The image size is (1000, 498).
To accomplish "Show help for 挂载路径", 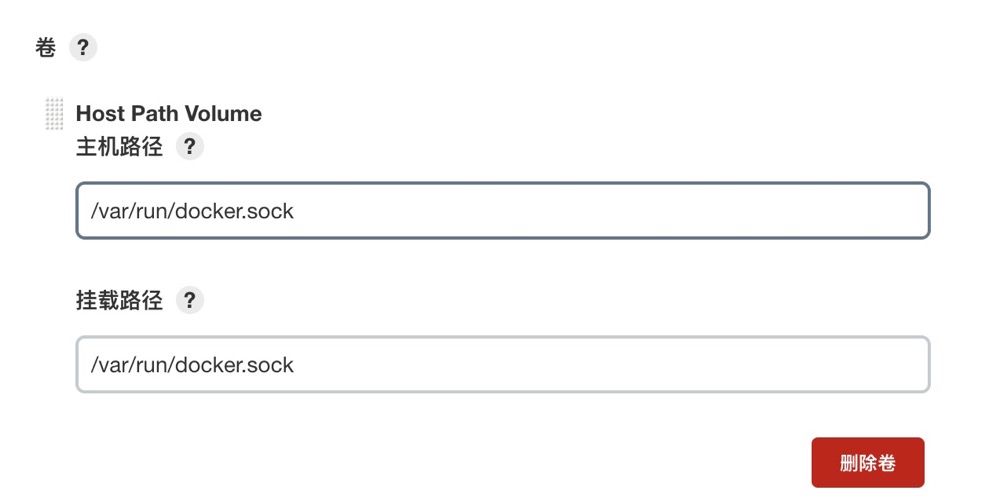I will tap(189, 300).
